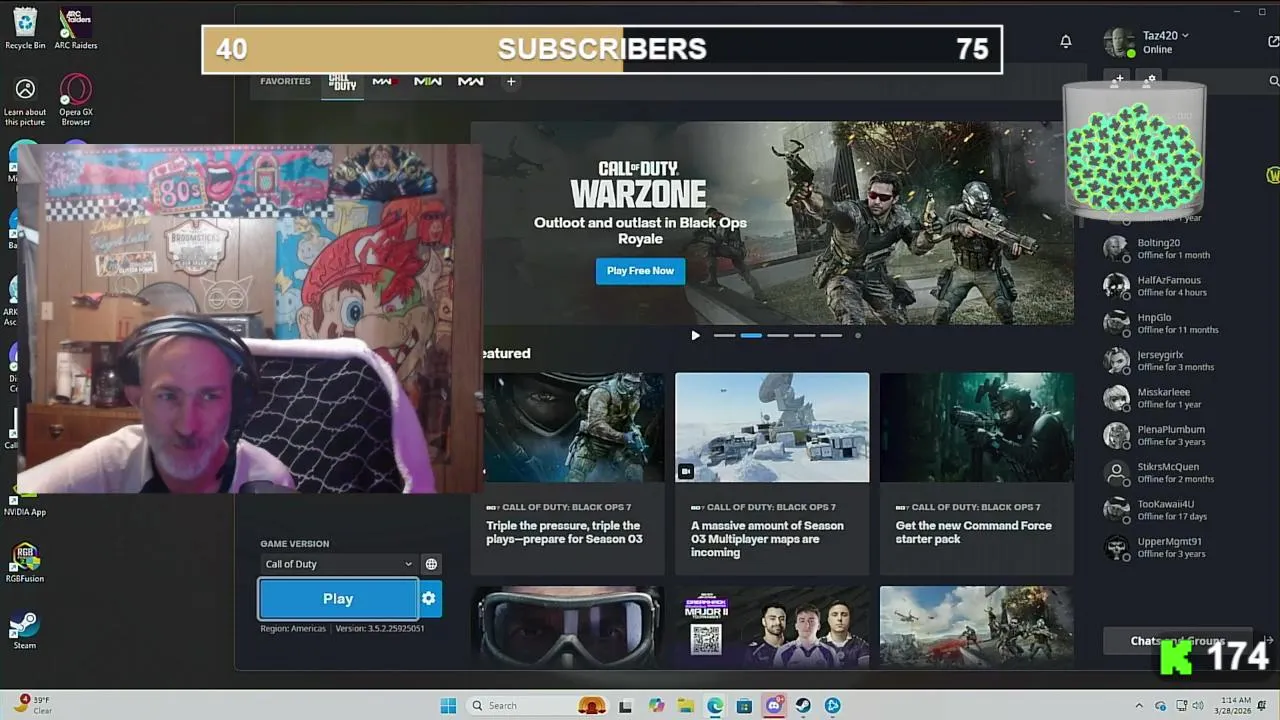
Task: Open the Opera GX Browser shortcut
Action: (76, 100)
